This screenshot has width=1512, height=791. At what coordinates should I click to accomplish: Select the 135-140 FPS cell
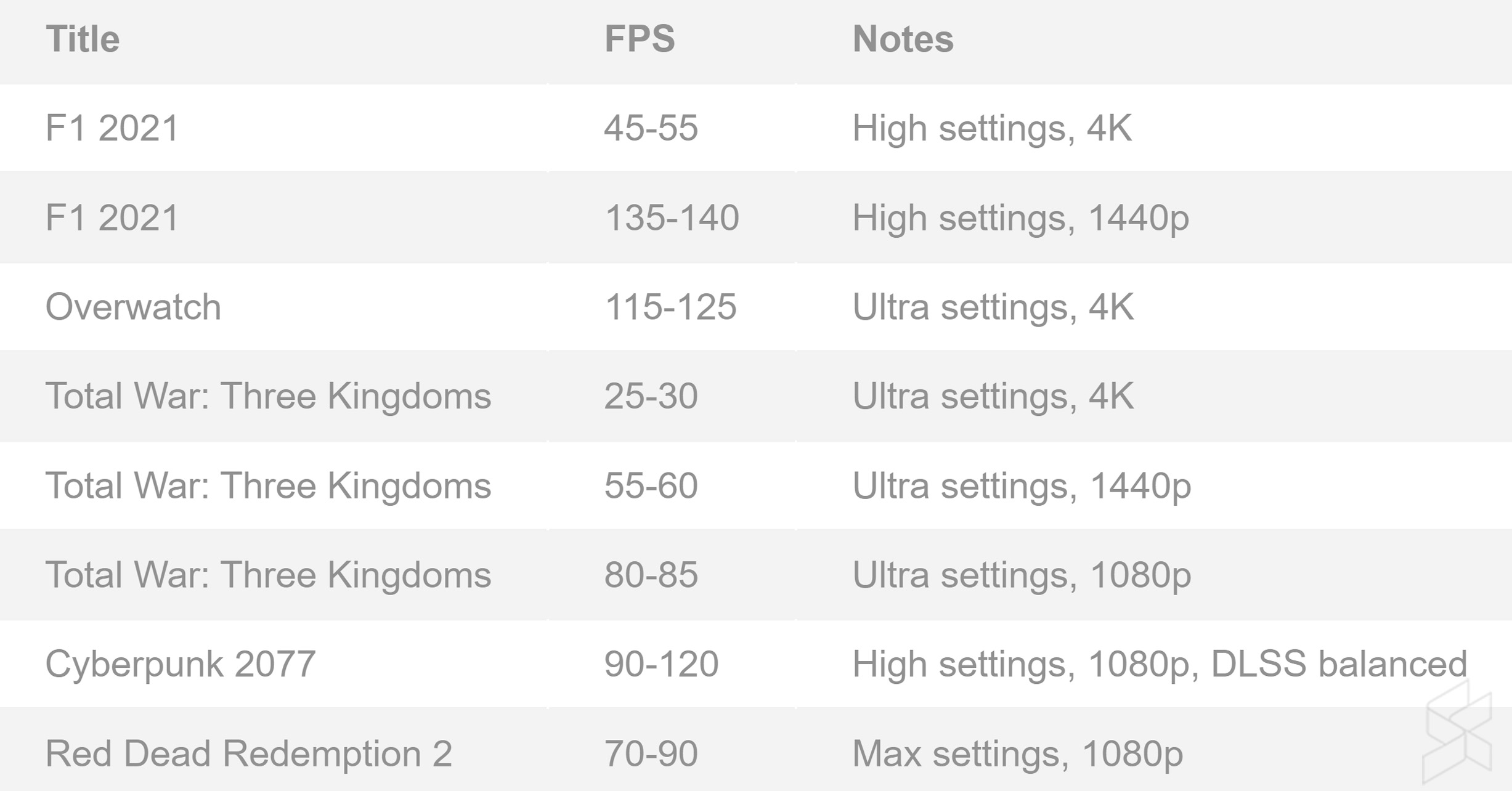click(672, 218)
